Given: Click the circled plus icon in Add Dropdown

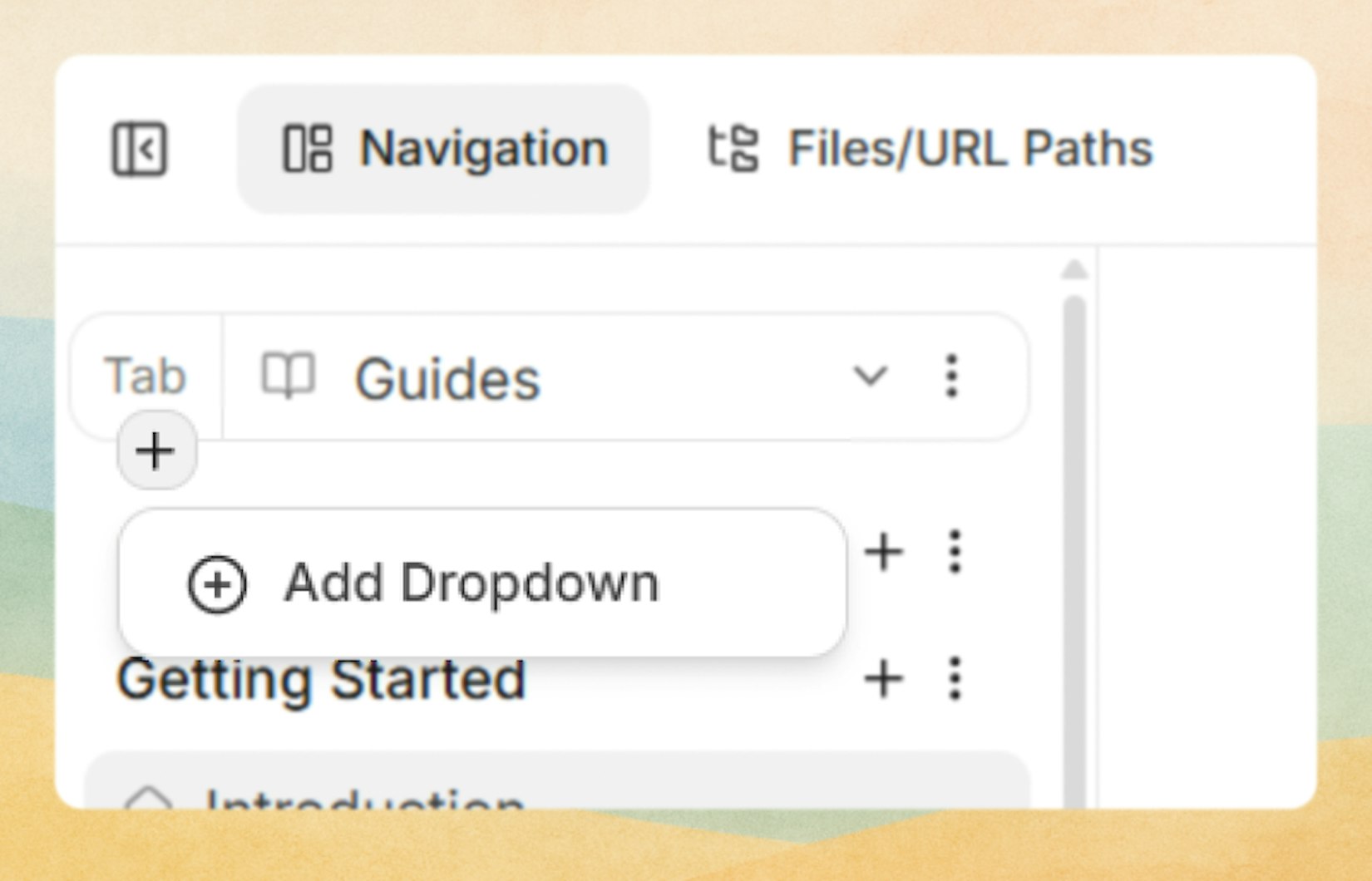Looking at the screenshot, I should [x=218, y=583].
